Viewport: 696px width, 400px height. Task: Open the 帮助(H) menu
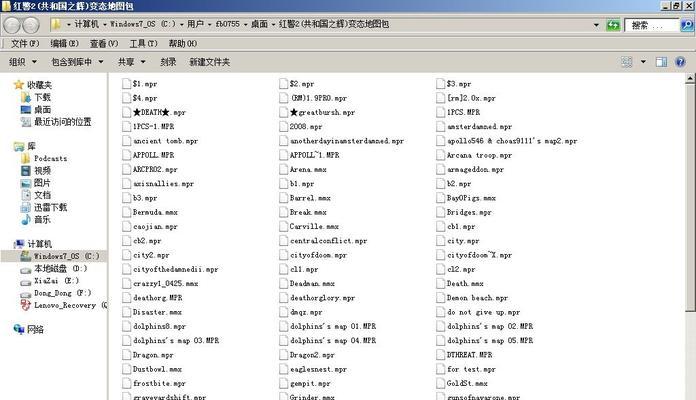click(x=182, y=44)
